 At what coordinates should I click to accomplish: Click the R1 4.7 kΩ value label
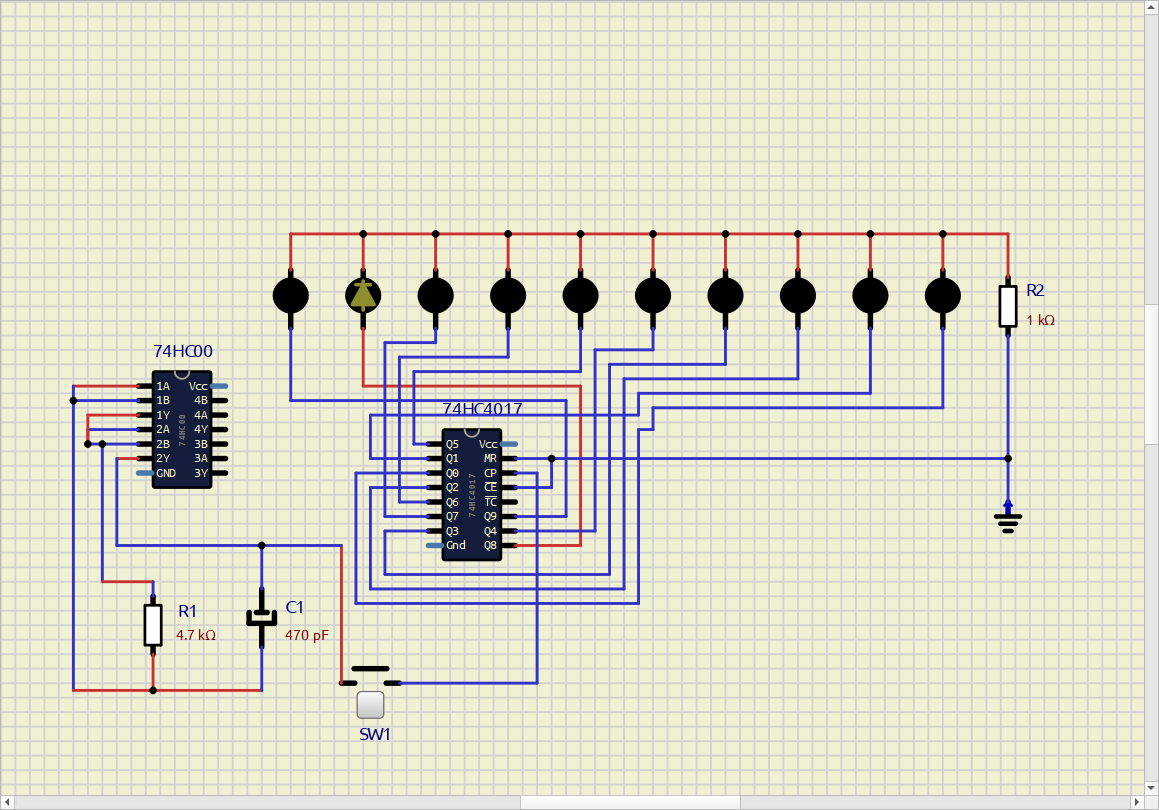click(196, 635)
